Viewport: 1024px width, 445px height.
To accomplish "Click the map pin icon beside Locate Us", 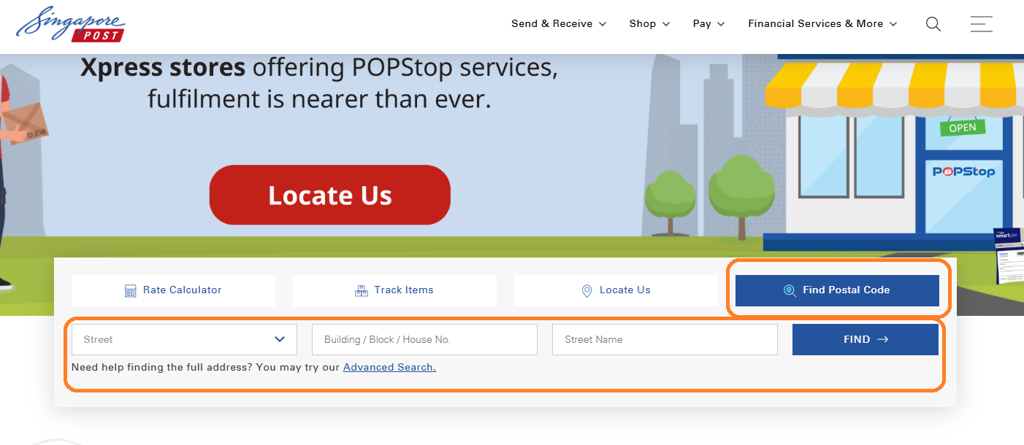I will (587, 291).
